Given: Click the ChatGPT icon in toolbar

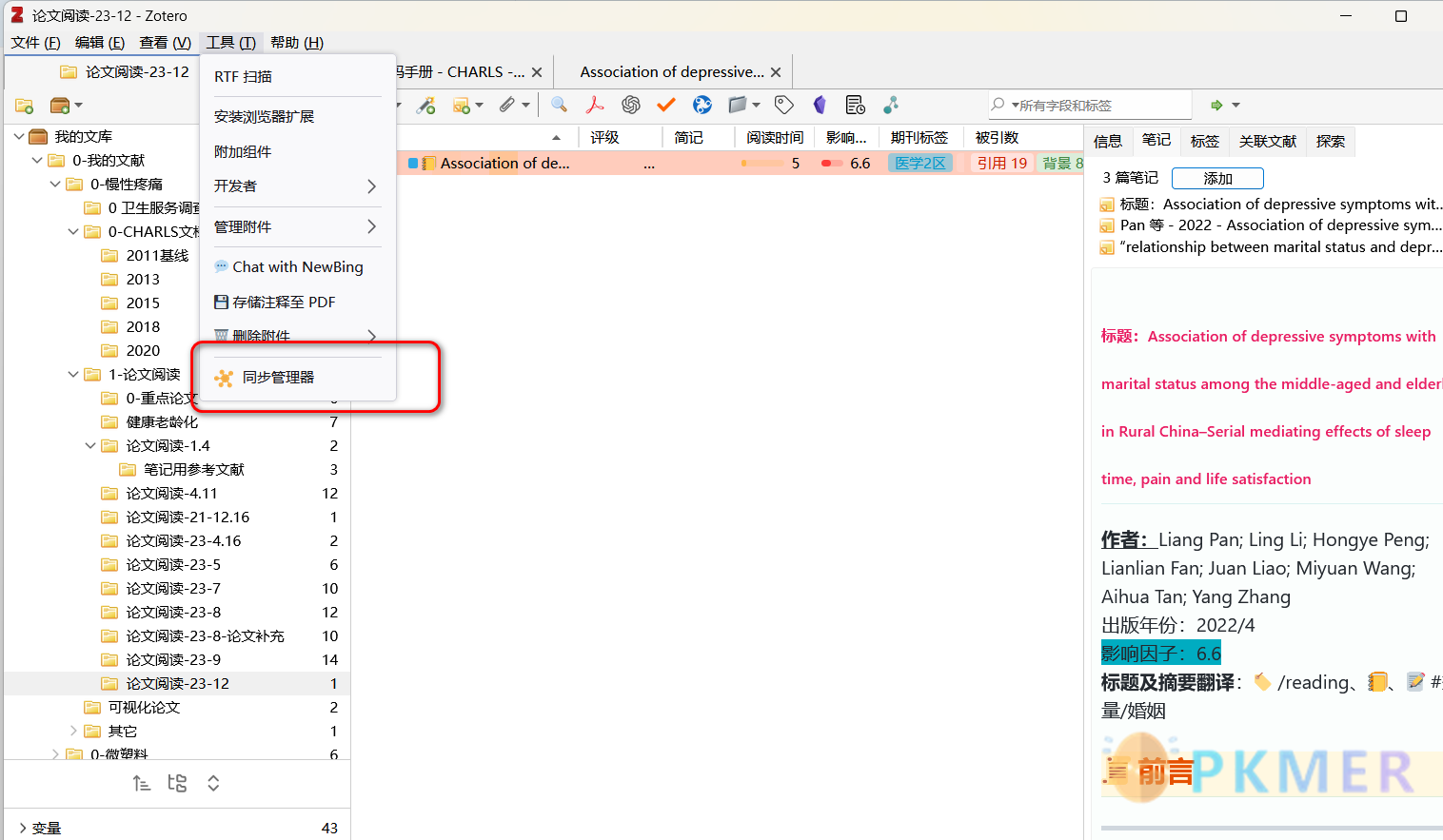Looking at the screenshot, I should (630, 105).
